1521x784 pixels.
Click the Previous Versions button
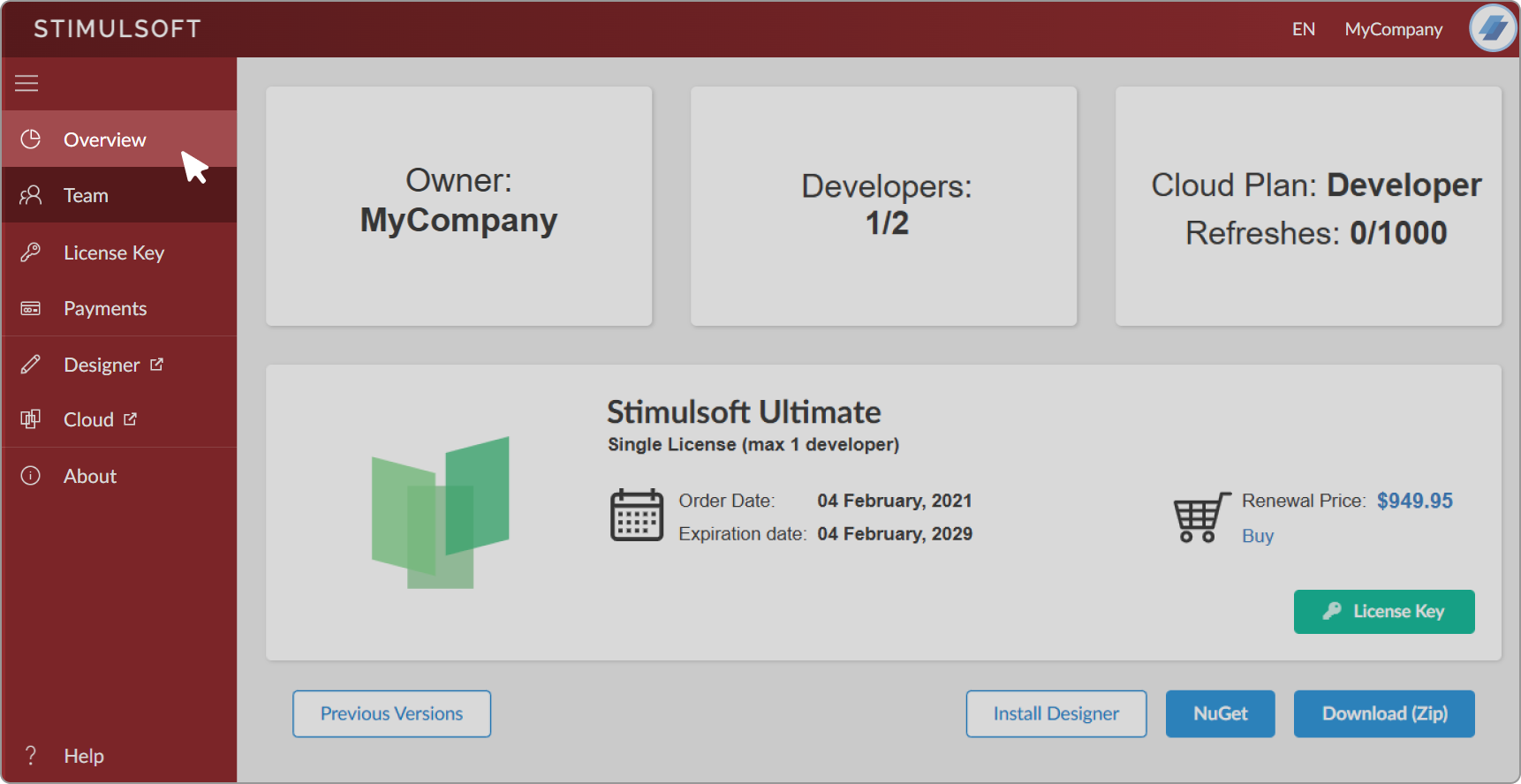click(392, 713)
